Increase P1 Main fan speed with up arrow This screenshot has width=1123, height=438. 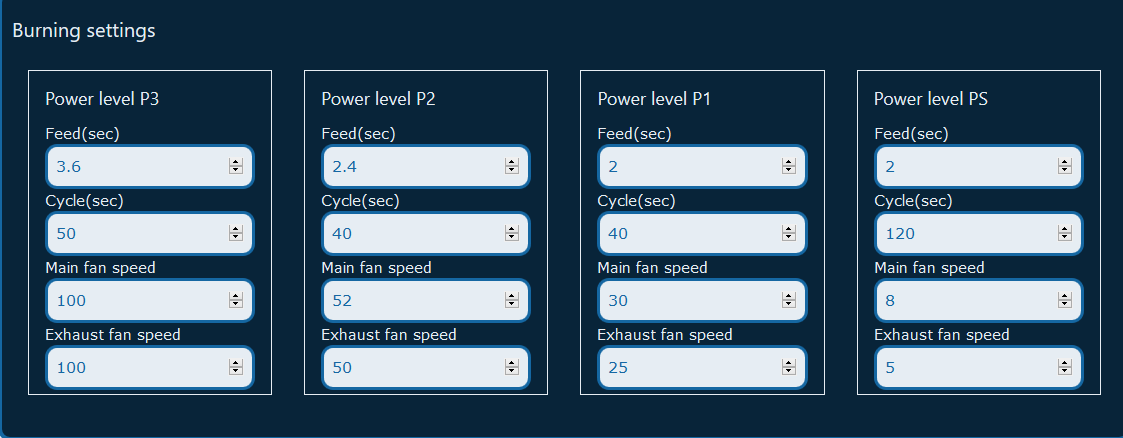788,296
